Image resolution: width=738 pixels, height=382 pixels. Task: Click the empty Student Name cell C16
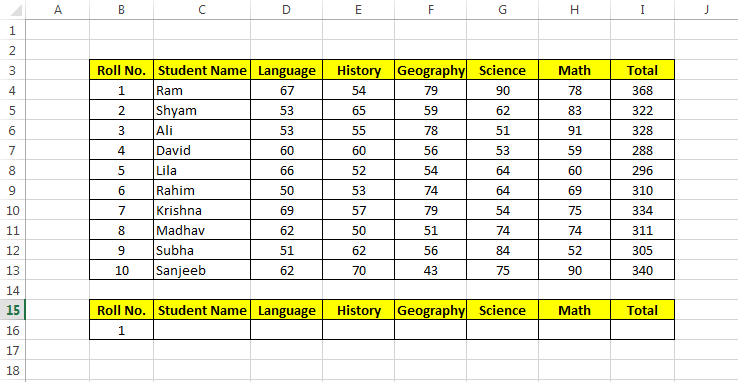202,330
